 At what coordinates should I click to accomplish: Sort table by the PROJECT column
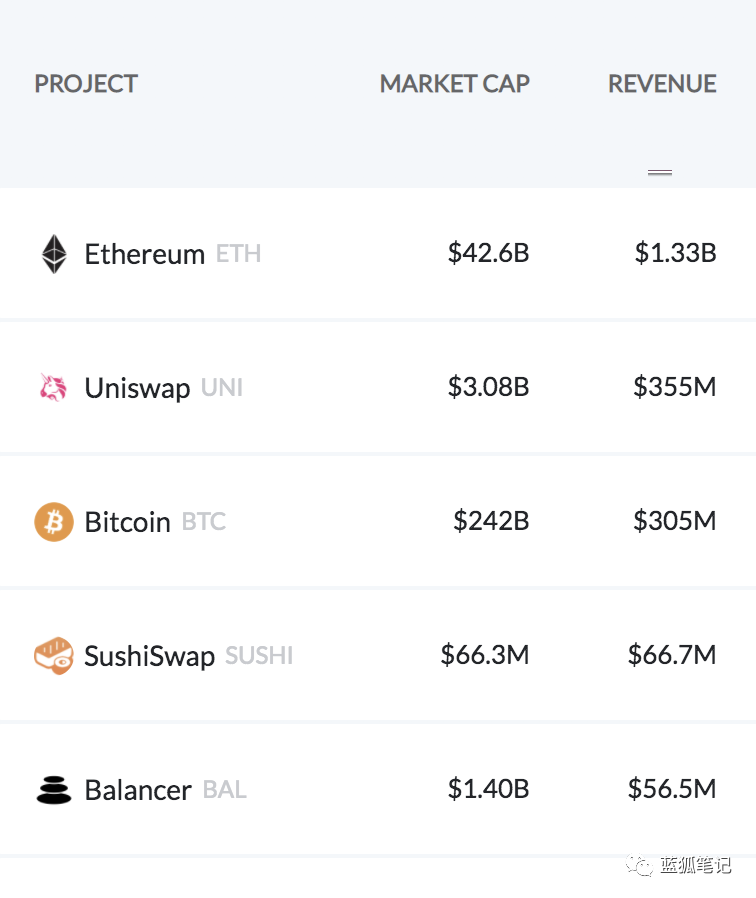coord(86,84)
